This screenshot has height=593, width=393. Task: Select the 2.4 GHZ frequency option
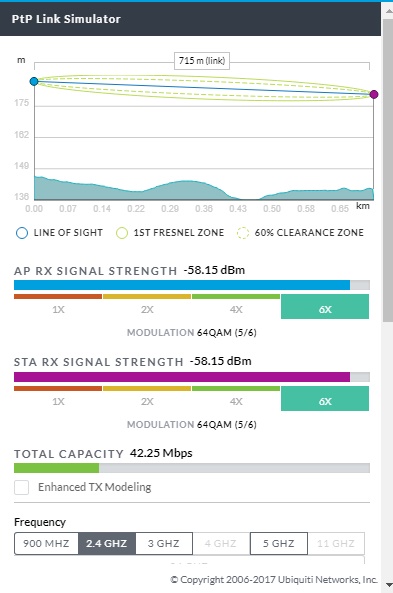tap(107, 543)
